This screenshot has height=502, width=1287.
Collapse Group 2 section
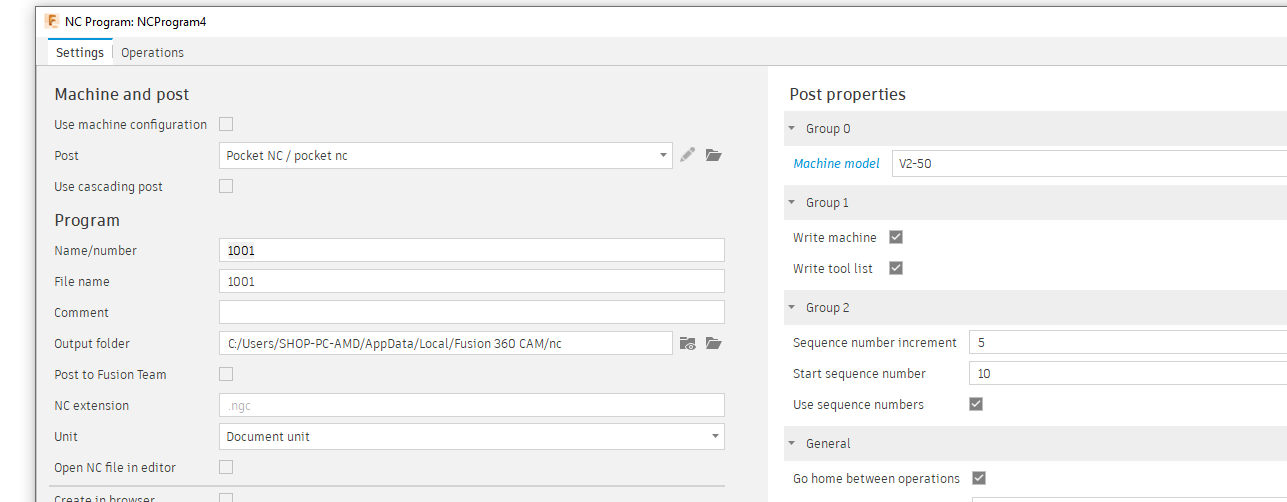[x=792, y=307]
